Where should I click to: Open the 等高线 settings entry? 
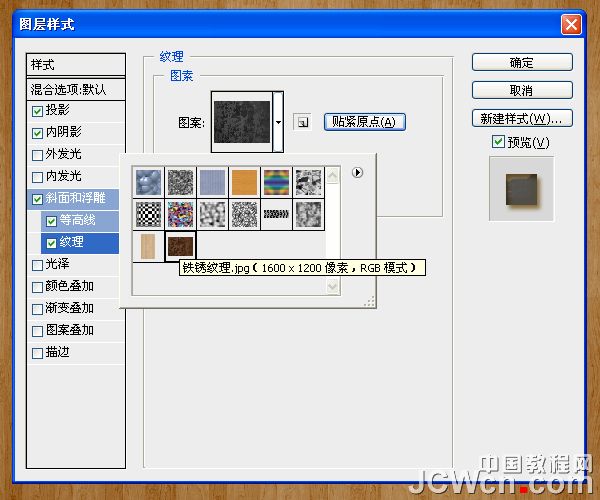point(77,220)
